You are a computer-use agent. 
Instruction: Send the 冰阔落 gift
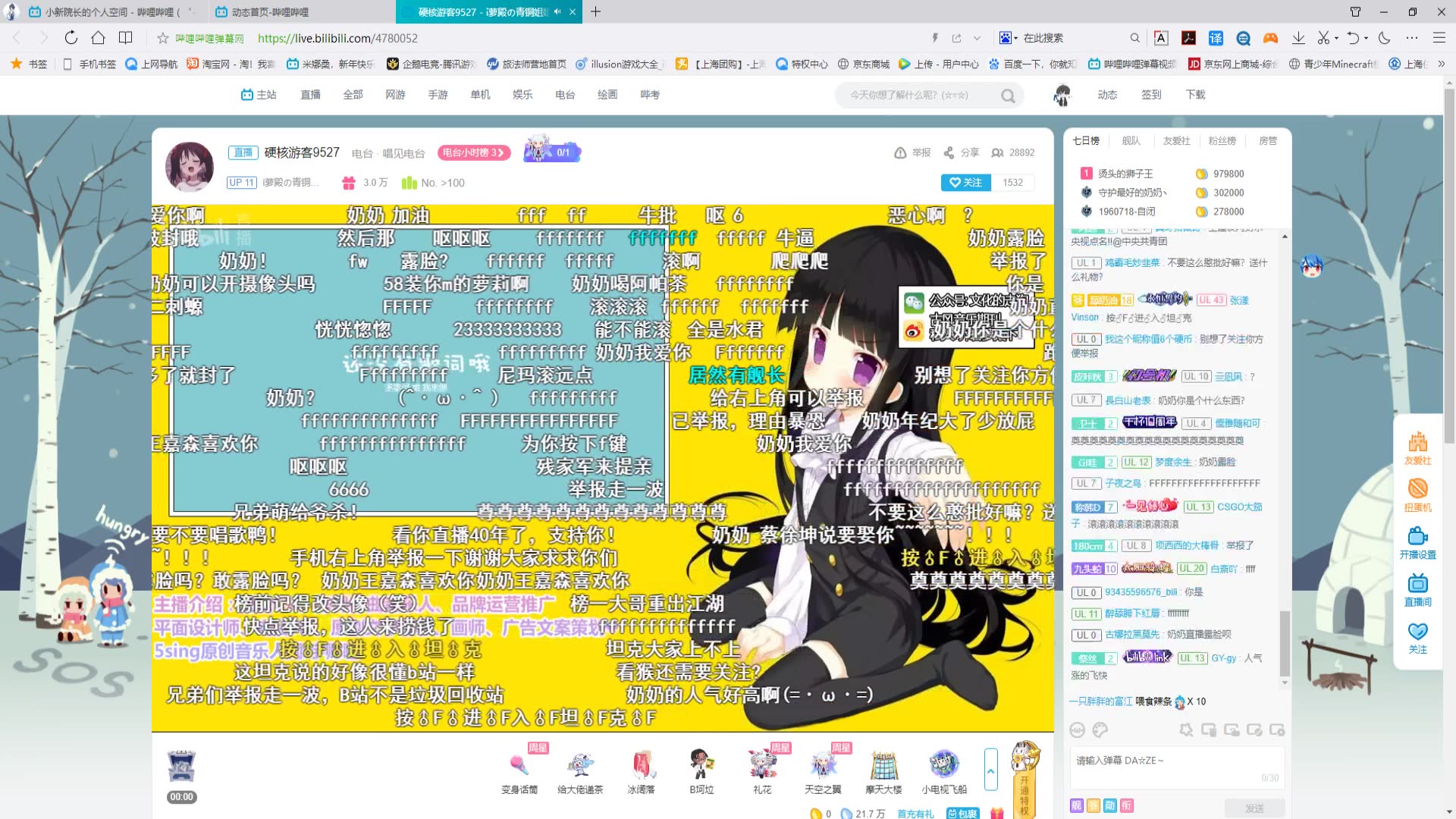(641, 770)
